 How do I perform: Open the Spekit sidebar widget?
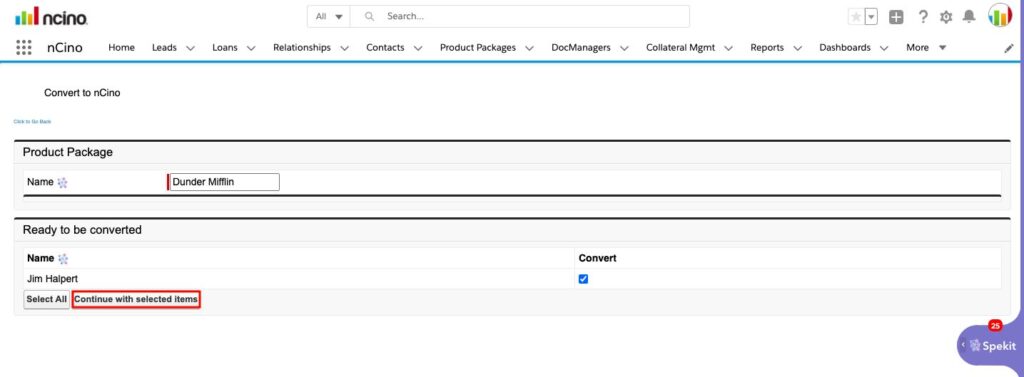[x=991, y=345]
